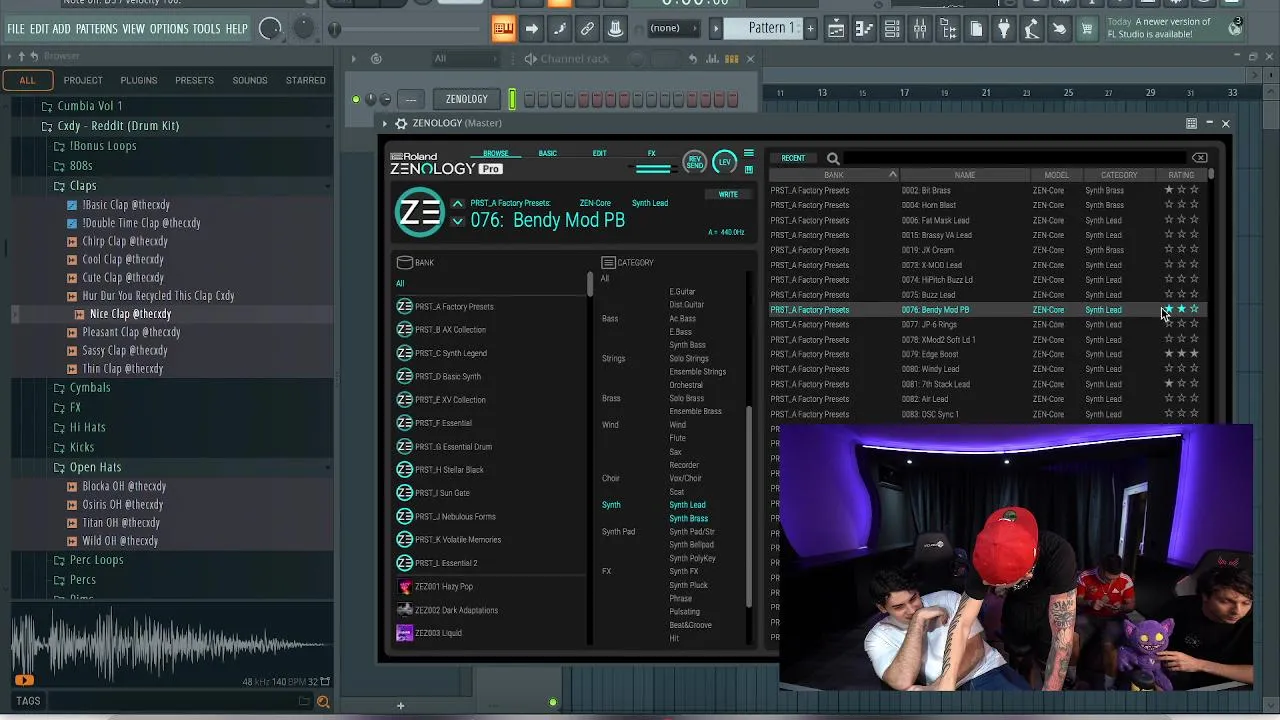Click the ZENOLOGY hamburger menu icon
This screenshot has width=1280, height=720.
[748, 154]
